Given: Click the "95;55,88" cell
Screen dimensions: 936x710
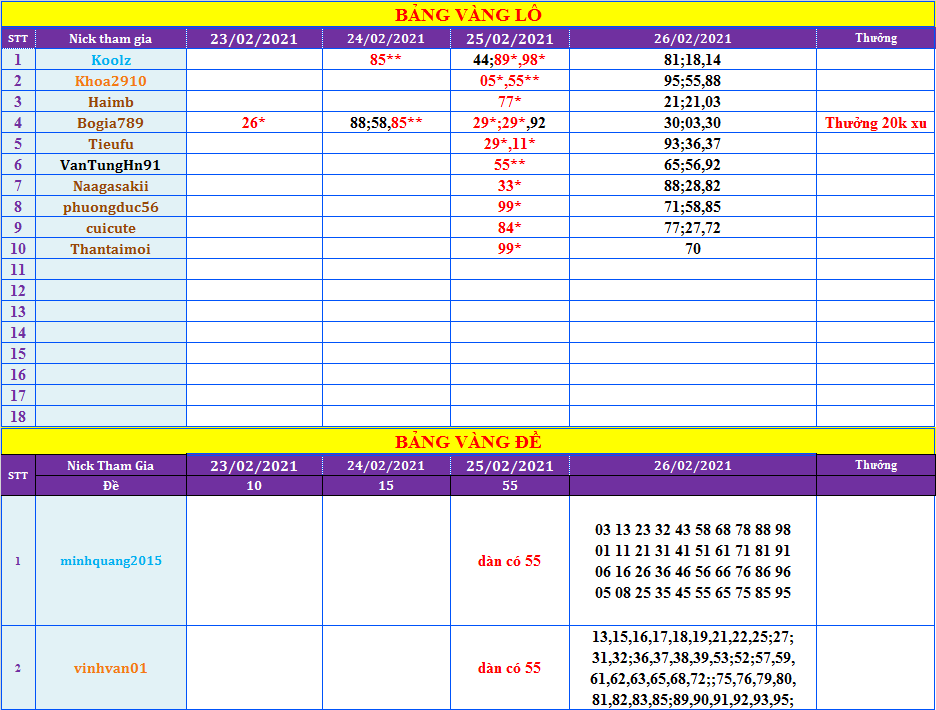Looking at the screenshot, I should click(692, 81).
